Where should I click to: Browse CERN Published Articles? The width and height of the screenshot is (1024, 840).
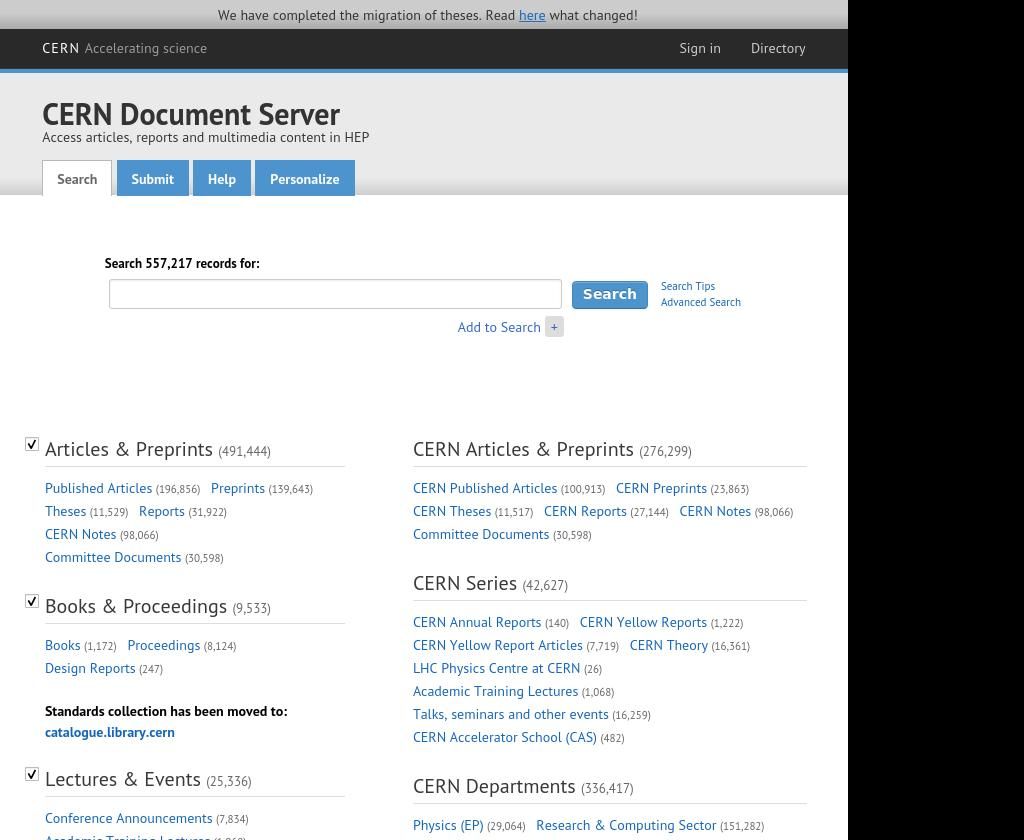pos(485,489)
